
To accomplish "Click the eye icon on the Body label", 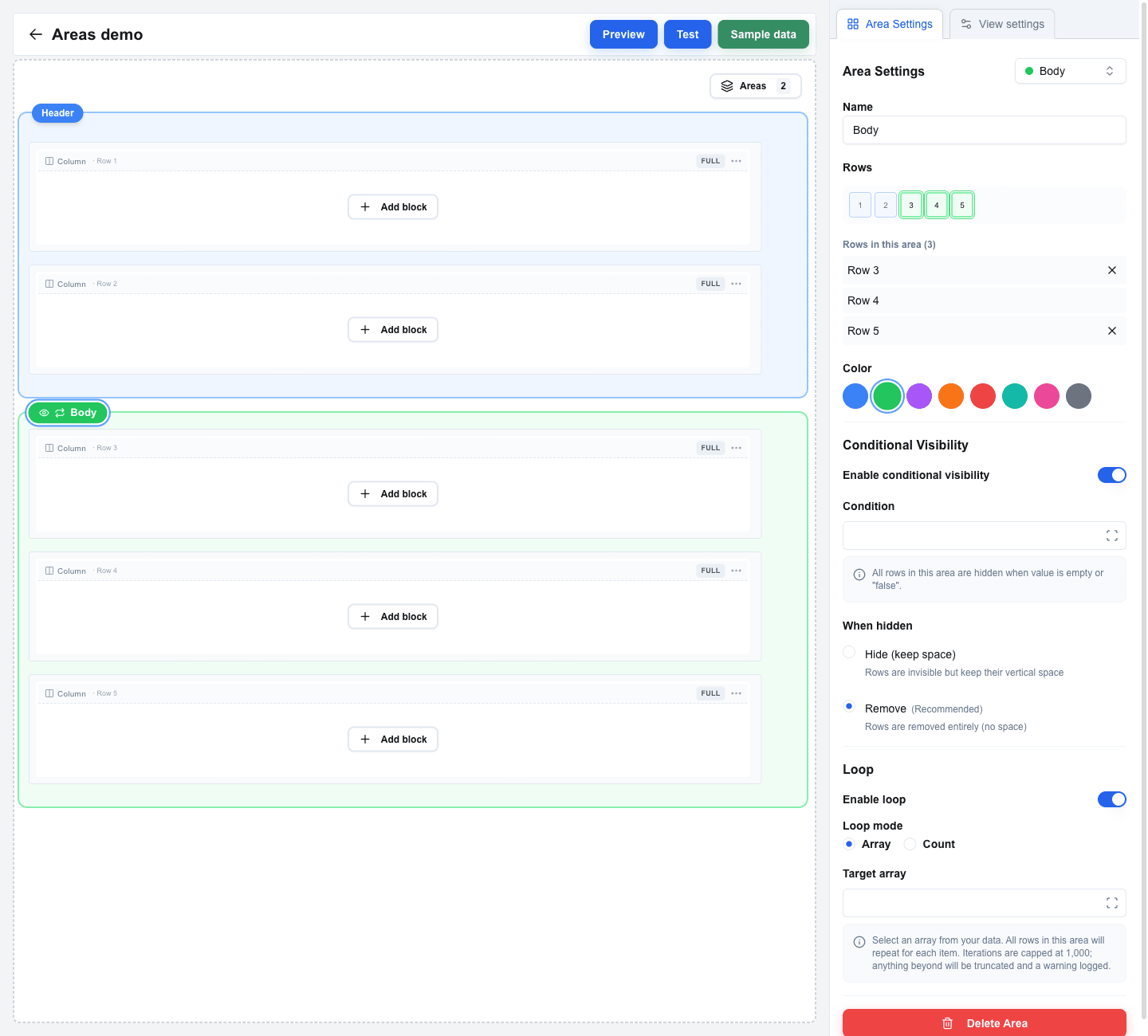I will coord(45,413).
